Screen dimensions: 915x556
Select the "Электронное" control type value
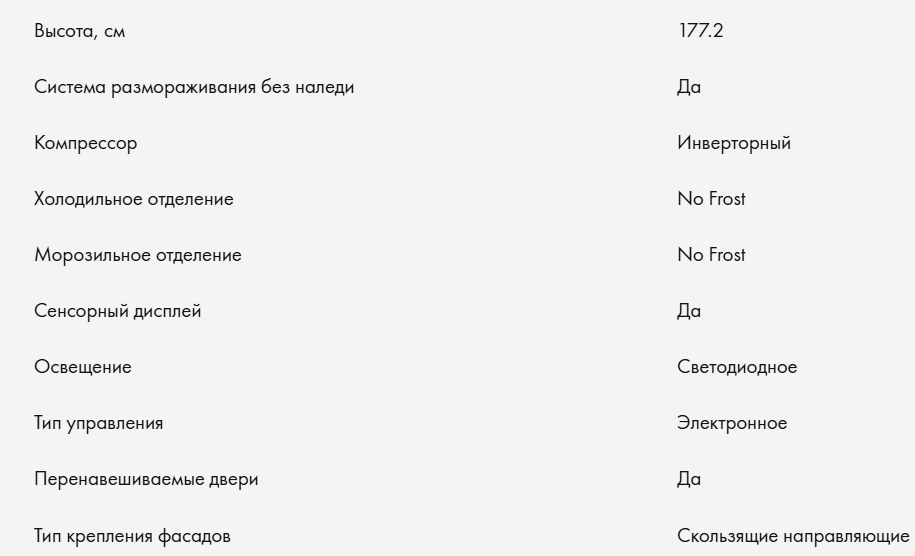click(732, 423)
